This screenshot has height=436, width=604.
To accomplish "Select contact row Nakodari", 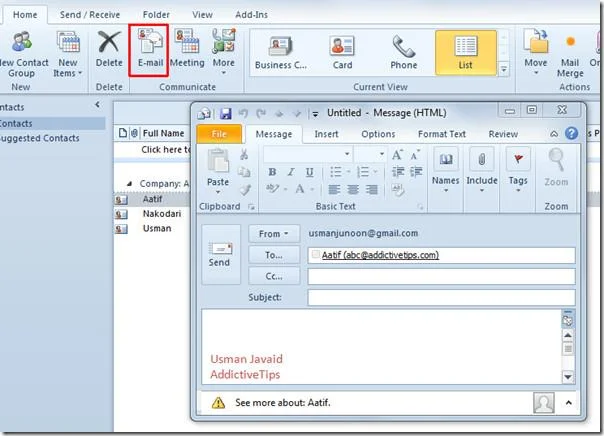I will click(153, 214).
